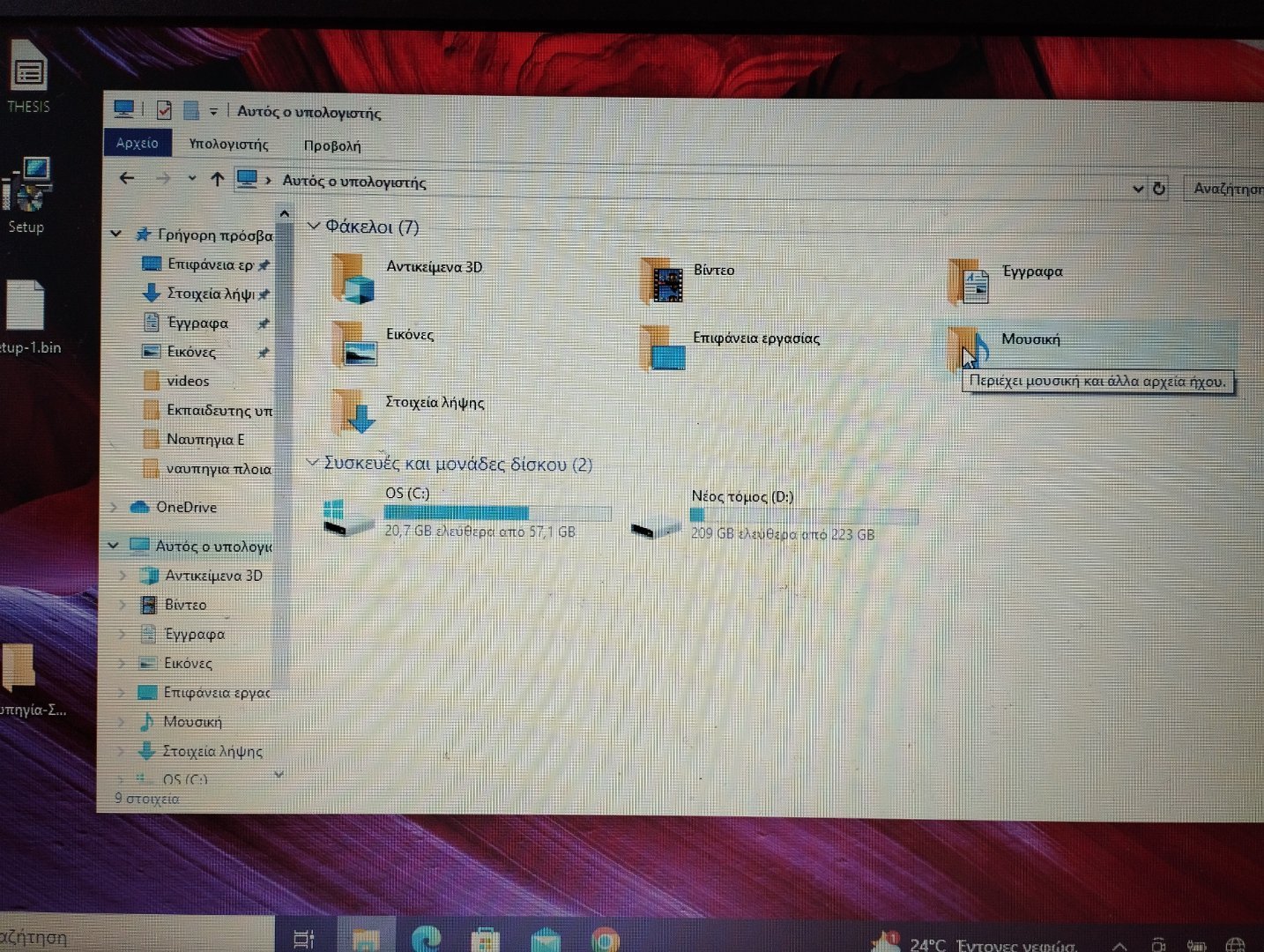The image size is (1264, 952).
Task: Click Νέος τόμος (D:) storage usage bar
Action: pyautogui.click(x=804, y=516)
